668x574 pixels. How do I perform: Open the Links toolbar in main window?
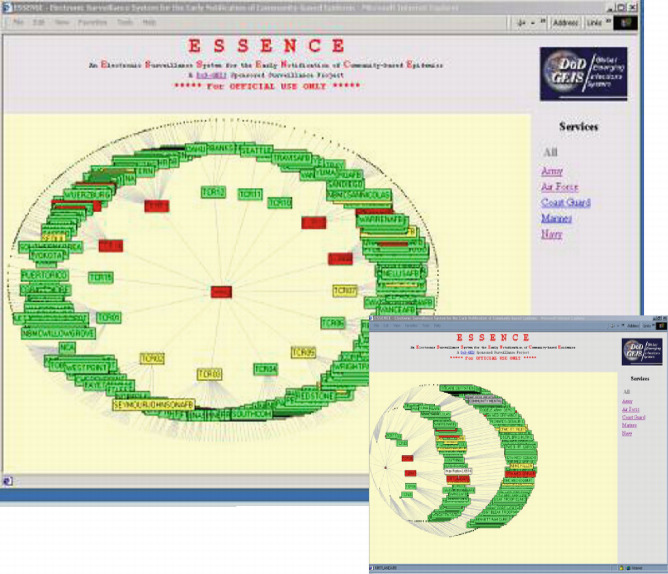tap(597, 21)
